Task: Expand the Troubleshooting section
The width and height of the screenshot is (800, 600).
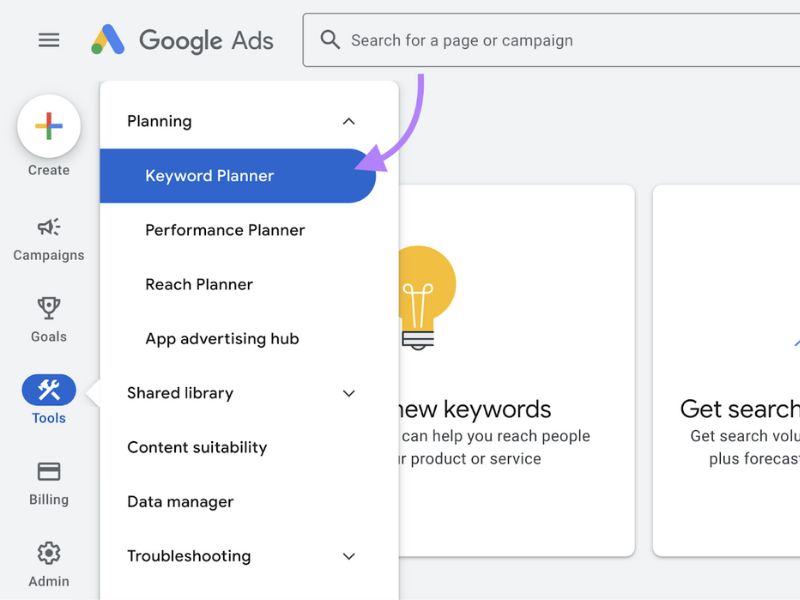Action: 349,556
